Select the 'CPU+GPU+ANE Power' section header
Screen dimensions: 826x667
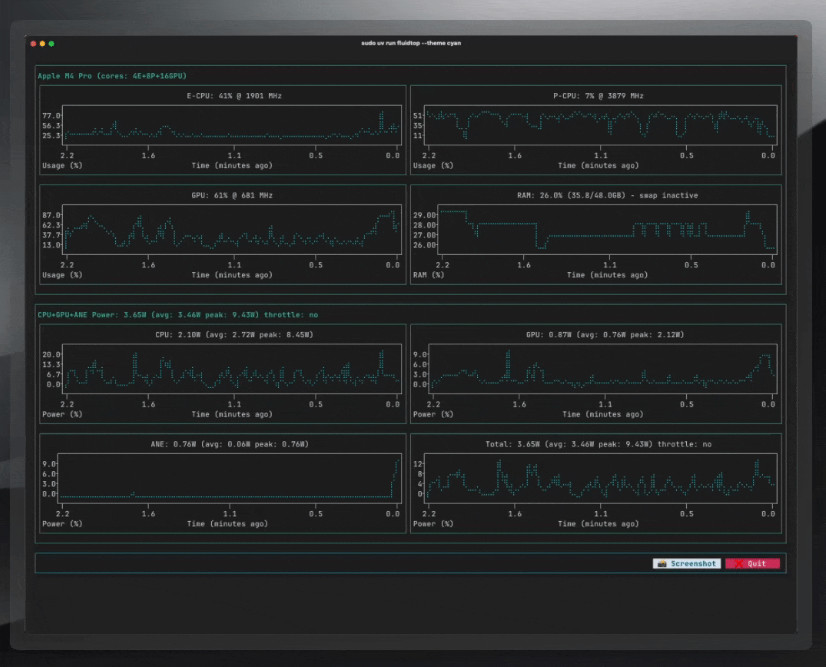coord(176,314)
